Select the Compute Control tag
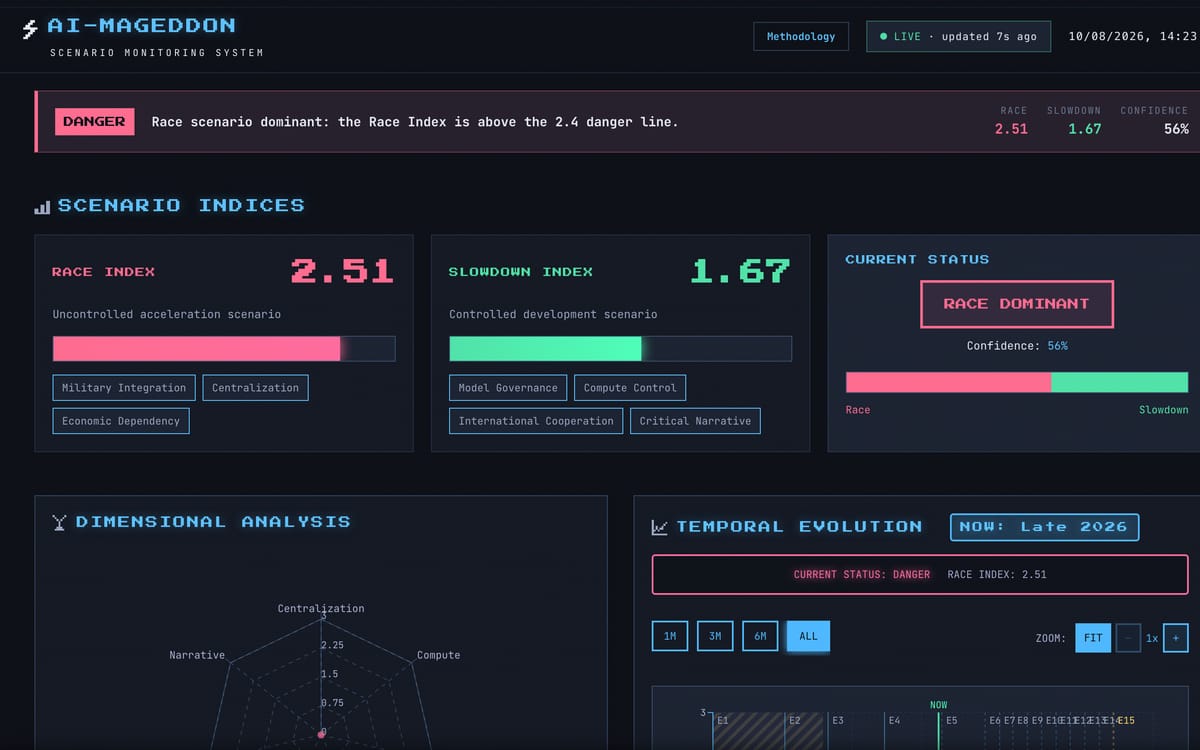This screenshot has height=750, width=1200. point(630,388)
